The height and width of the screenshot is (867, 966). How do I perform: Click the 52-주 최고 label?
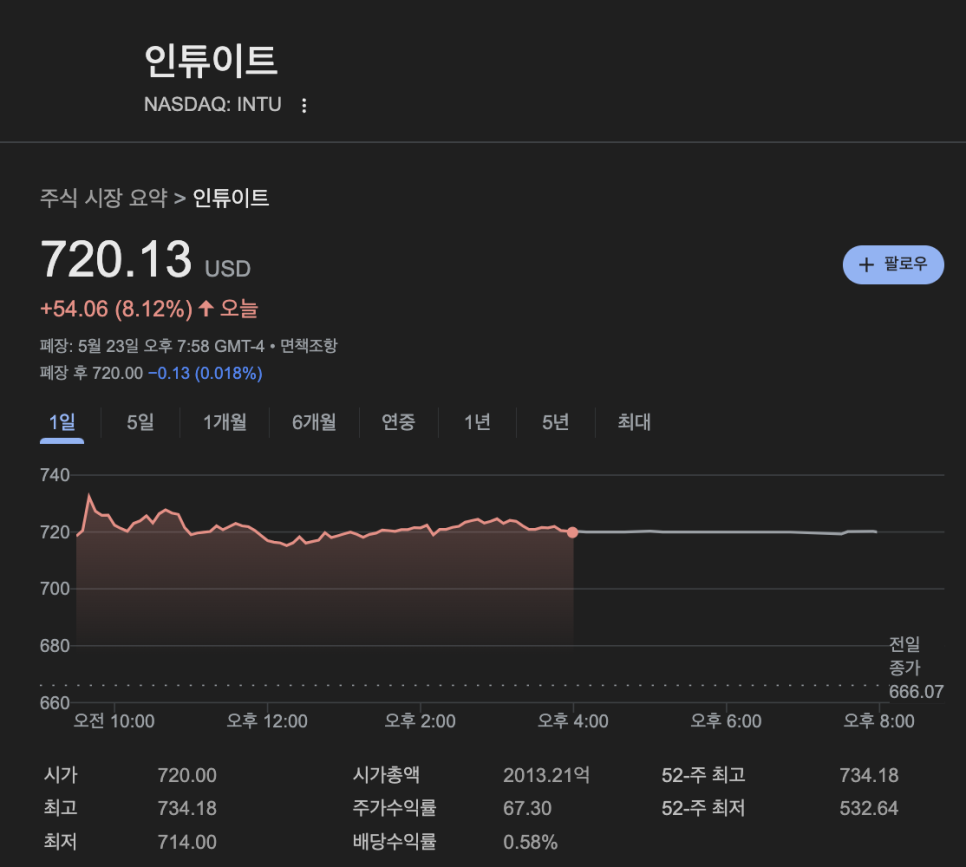click(x=703, y=775)
